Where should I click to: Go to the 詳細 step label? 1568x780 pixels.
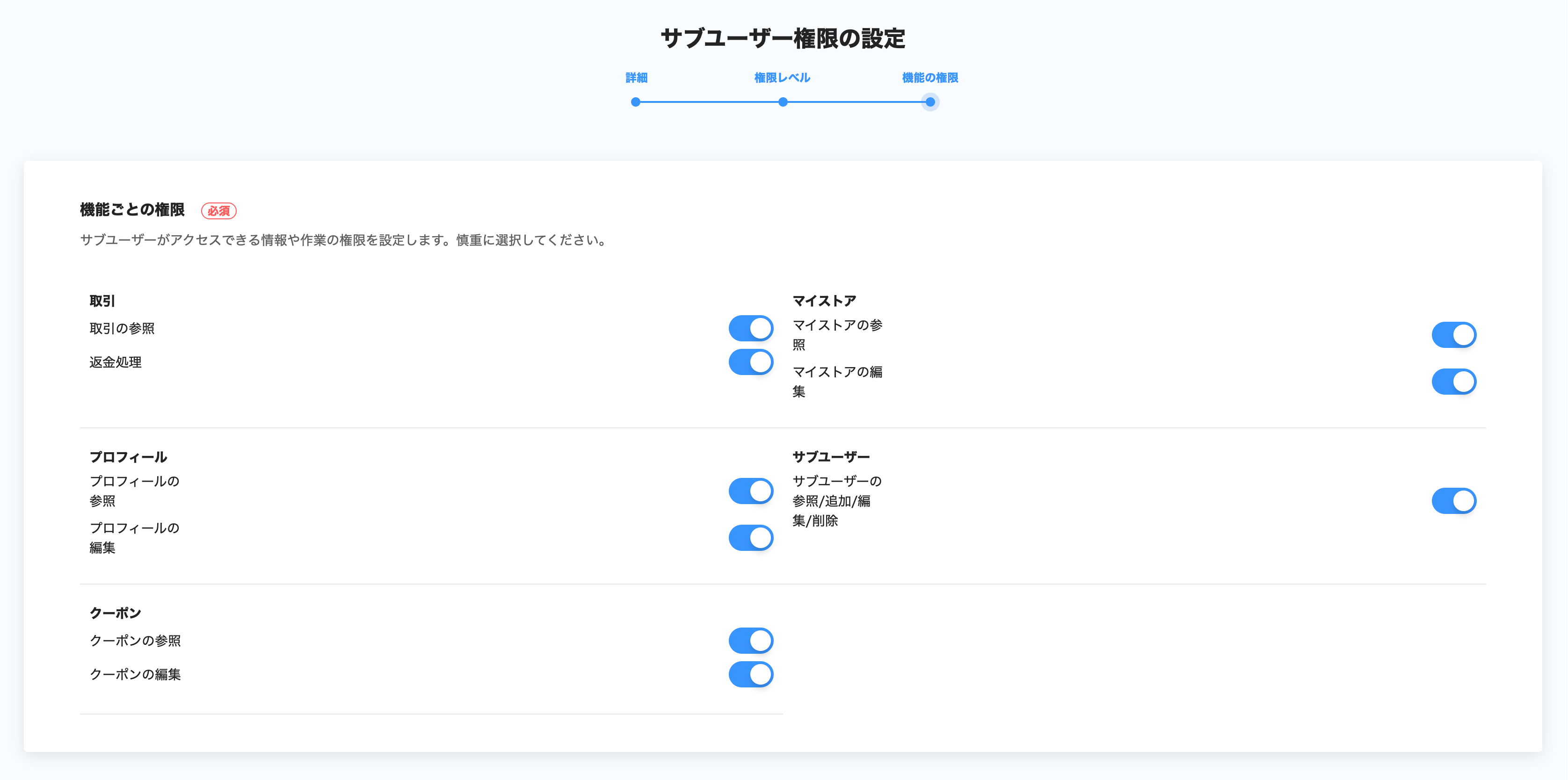pos(636,78)
